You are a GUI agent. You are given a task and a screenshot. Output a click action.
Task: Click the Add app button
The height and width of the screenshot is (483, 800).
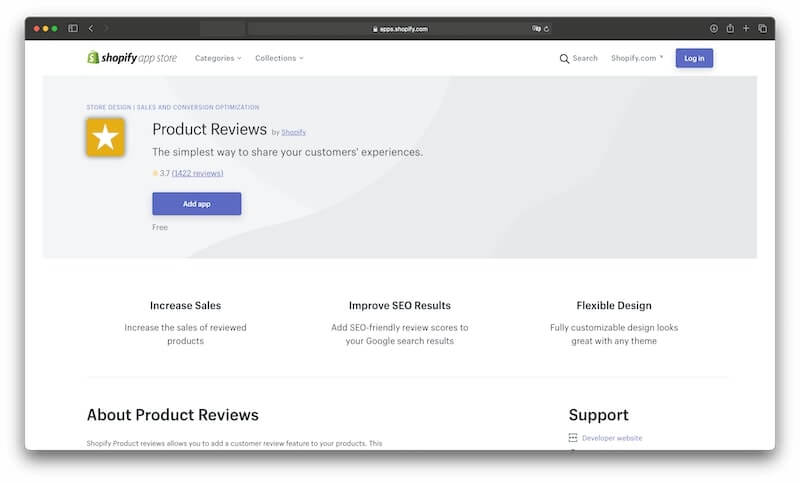pos(196,204)
